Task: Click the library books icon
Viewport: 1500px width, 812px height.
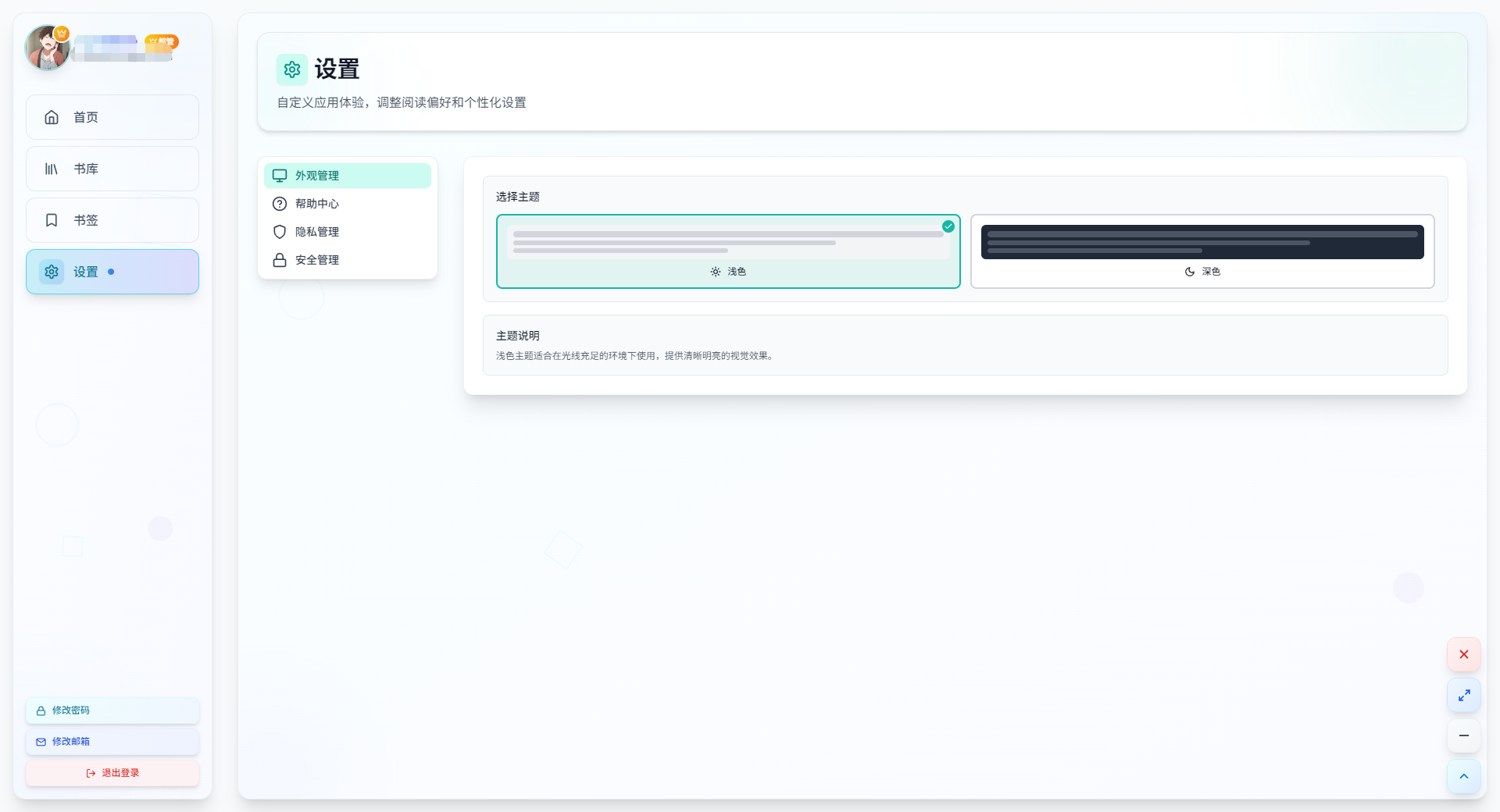Action: tap(52, 169)
